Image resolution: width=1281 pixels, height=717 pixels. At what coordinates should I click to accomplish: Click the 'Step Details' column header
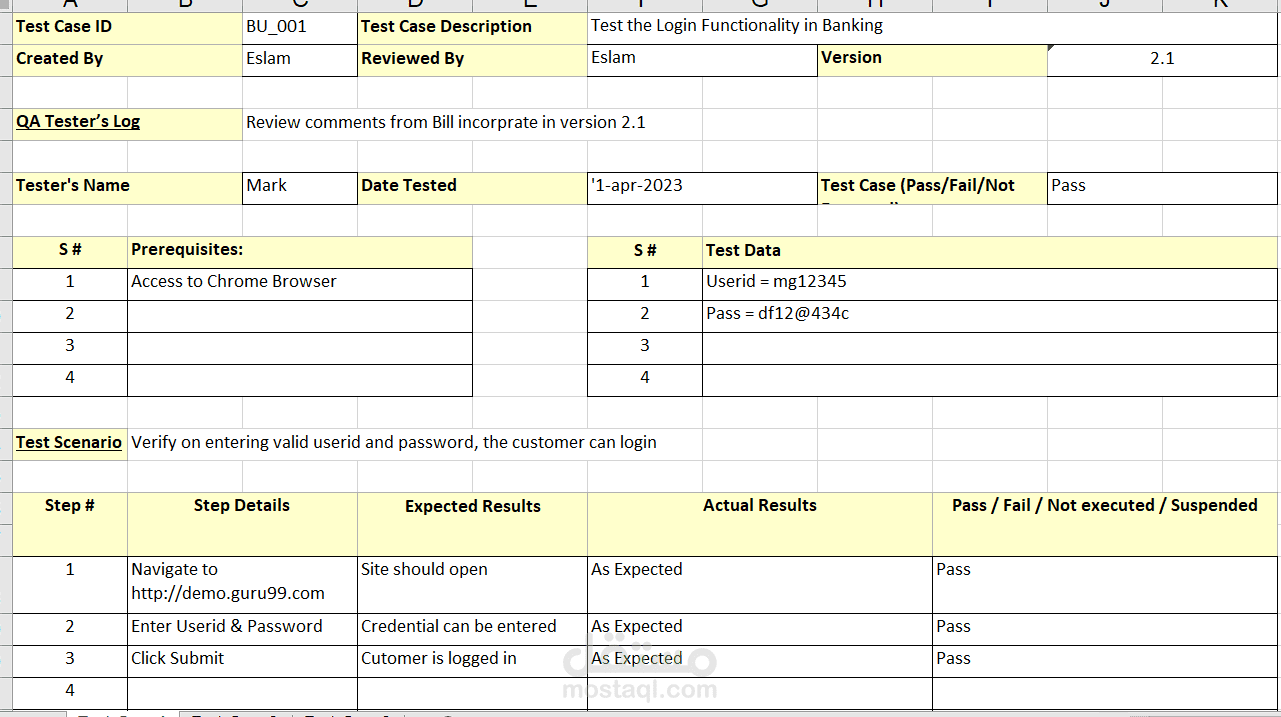(242, 524)
